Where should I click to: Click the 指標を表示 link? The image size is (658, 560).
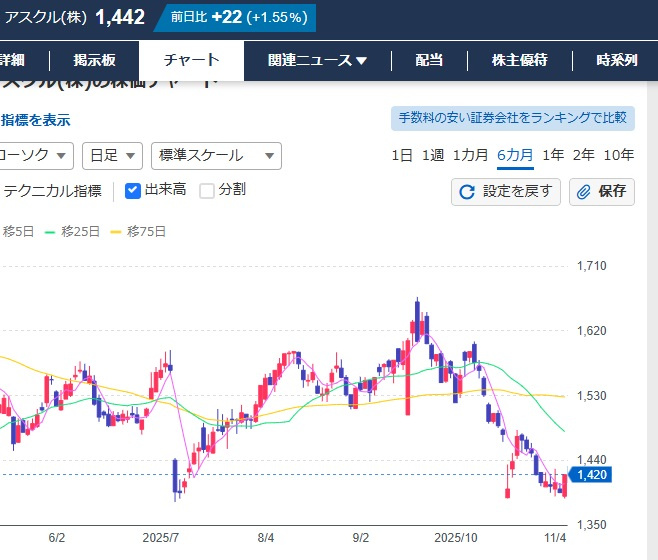(x=36, y=120)
